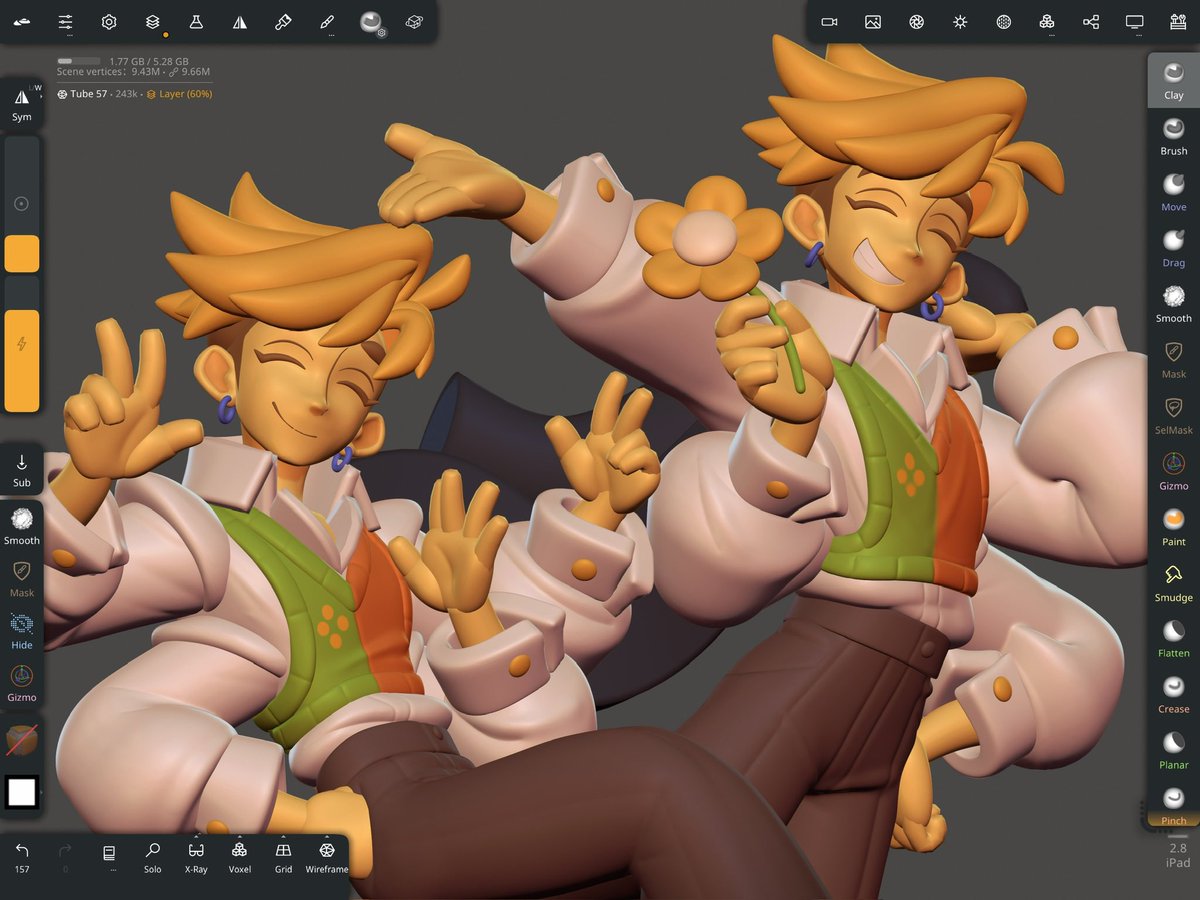Screen dimensions: 1200x900
Task: Open the toolbox icon menu at top right
Action: [x=1177, y=21]
